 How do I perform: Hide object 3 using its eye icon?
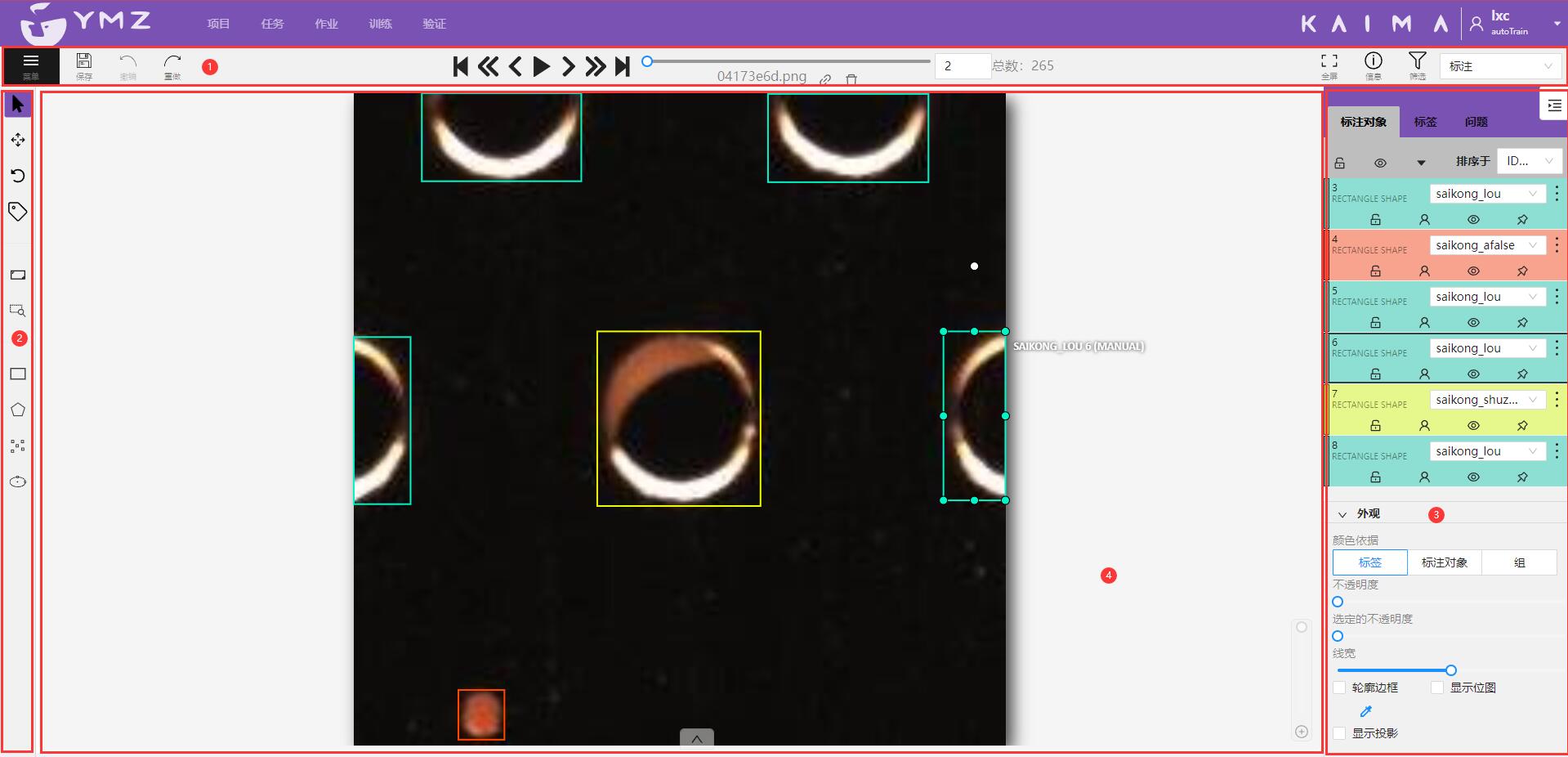pos(1473,220)
